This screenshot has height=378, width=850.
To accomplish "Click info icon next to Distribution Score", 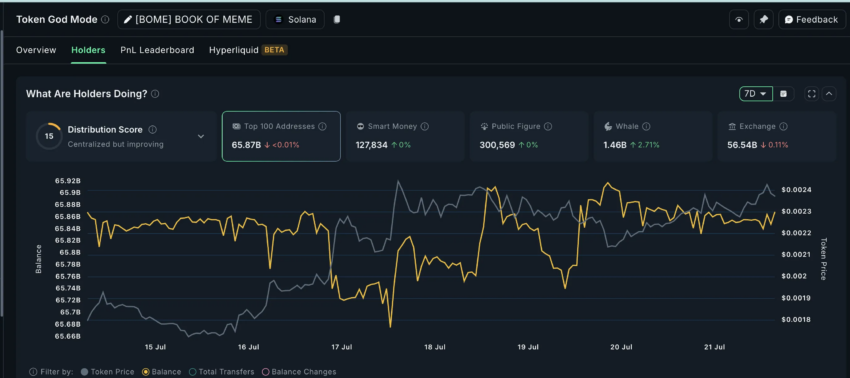I will [153, 130].
